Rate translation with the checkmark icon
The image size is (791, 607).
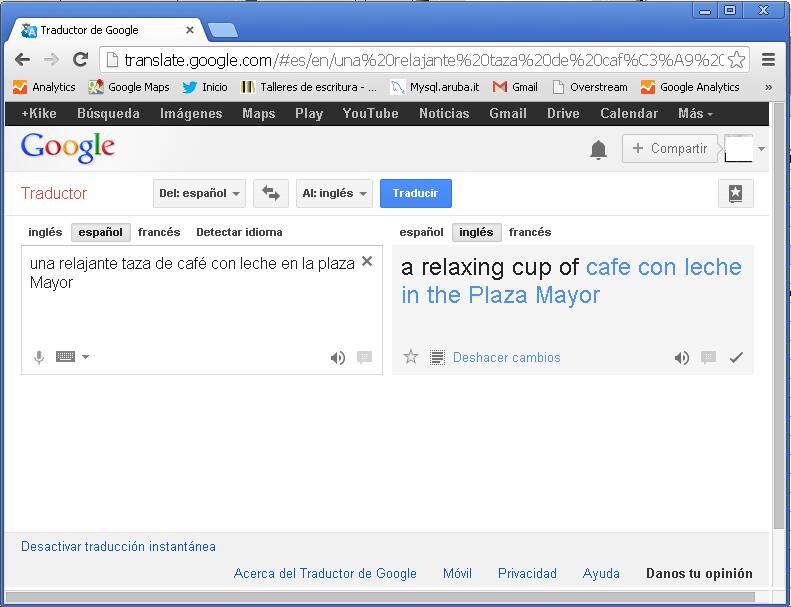click(x=736, y=357)
